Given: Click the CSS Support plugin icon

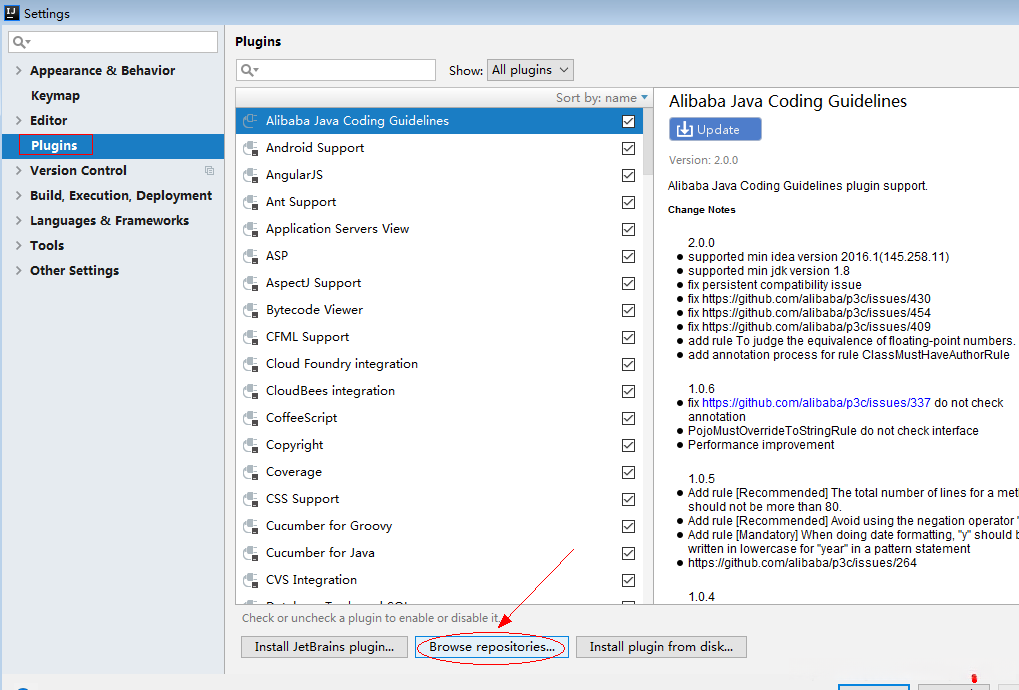Looking at the screenshot, I should 250,499.
